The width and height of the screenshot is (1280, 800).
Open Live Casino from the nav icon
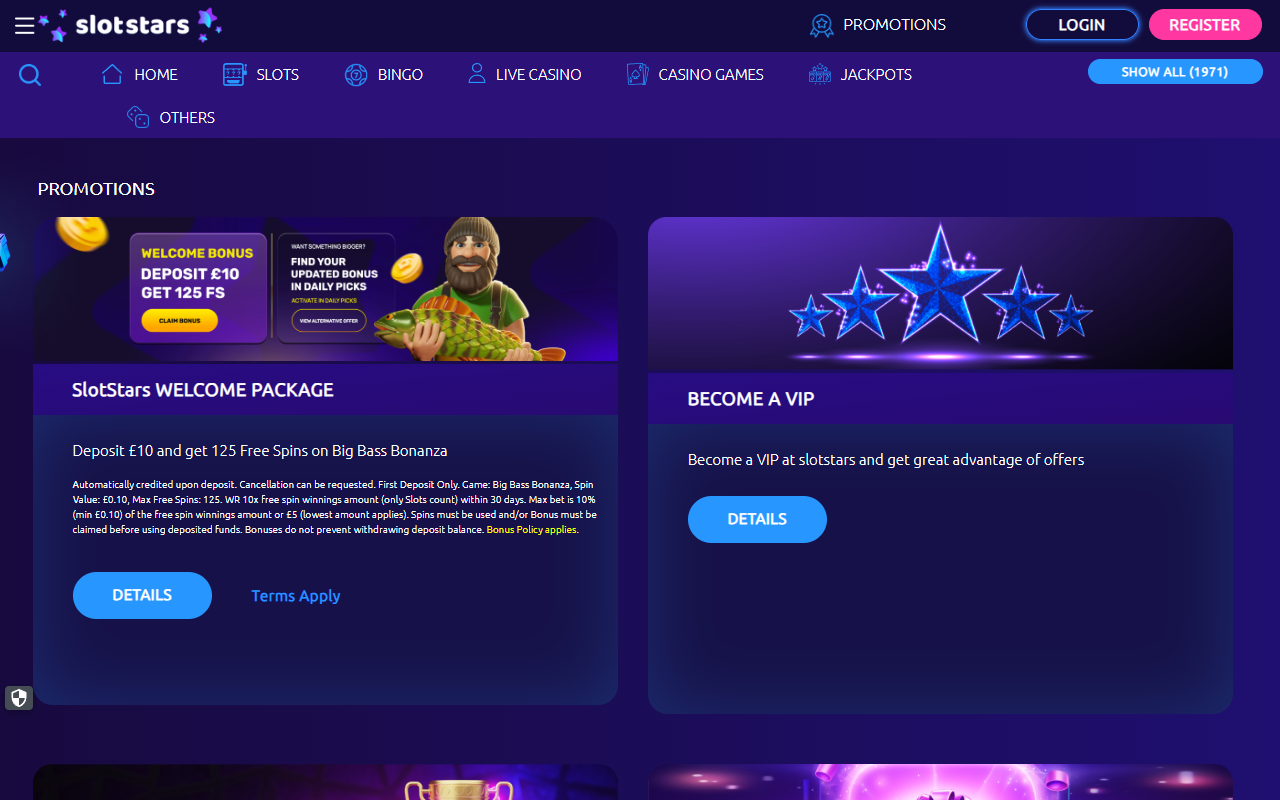point(475,73)
